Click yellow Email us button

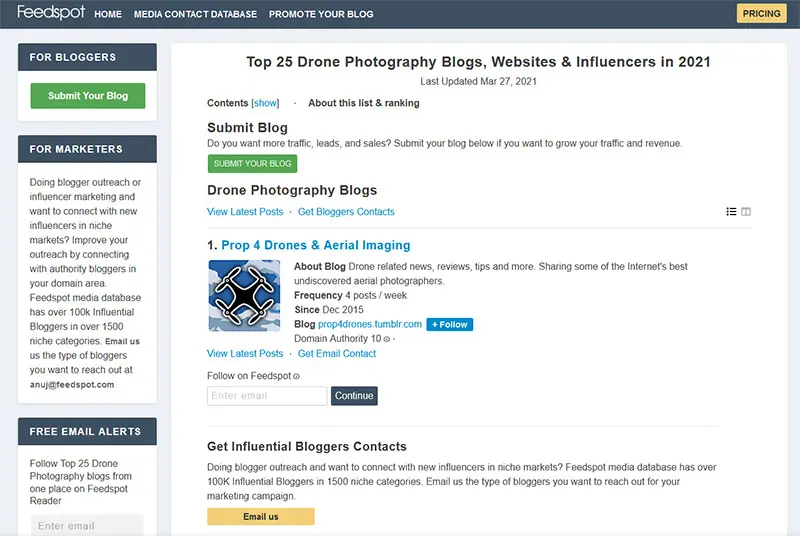click(x=261, y=517)
